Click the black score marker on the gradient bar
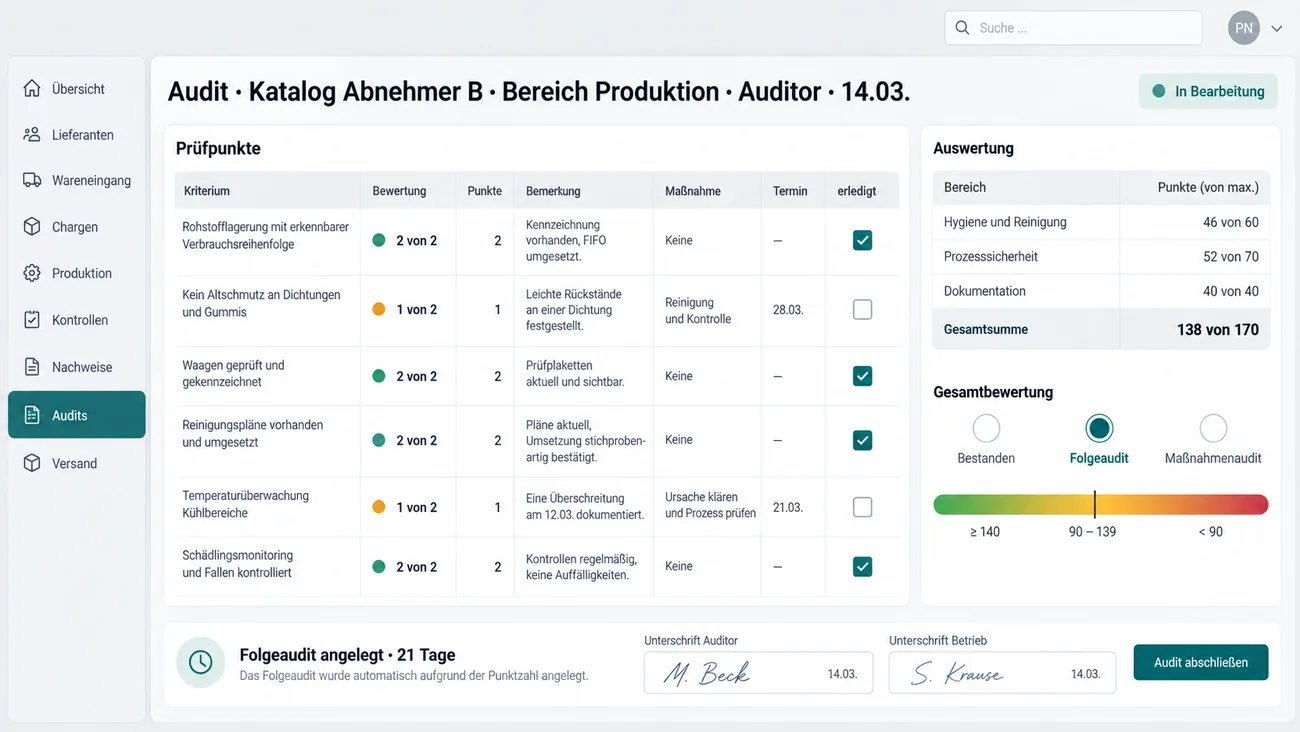 click(x=1094, y=504)
